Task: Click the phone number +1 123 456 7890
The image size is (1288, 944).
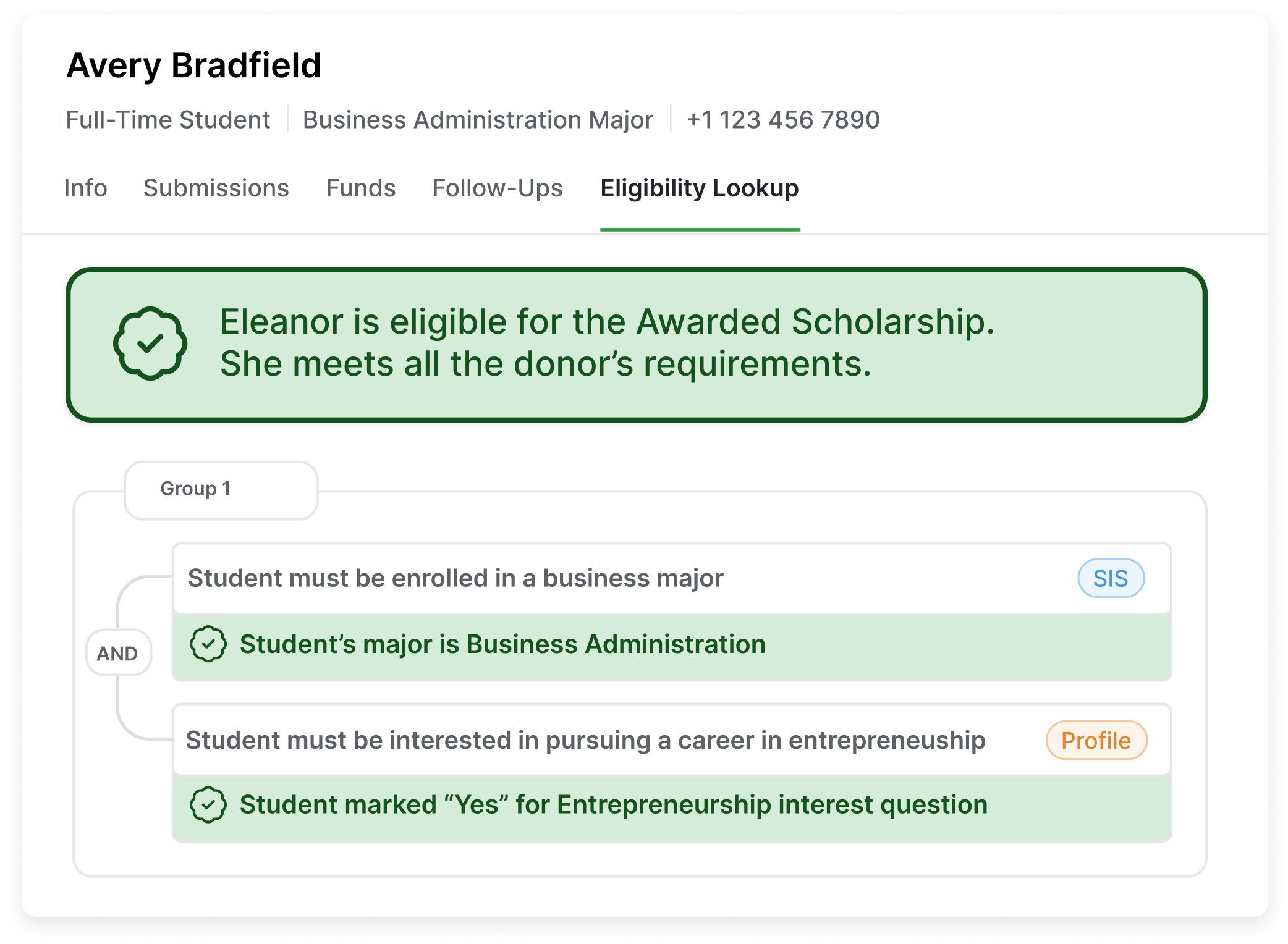Action: (783, 119)
